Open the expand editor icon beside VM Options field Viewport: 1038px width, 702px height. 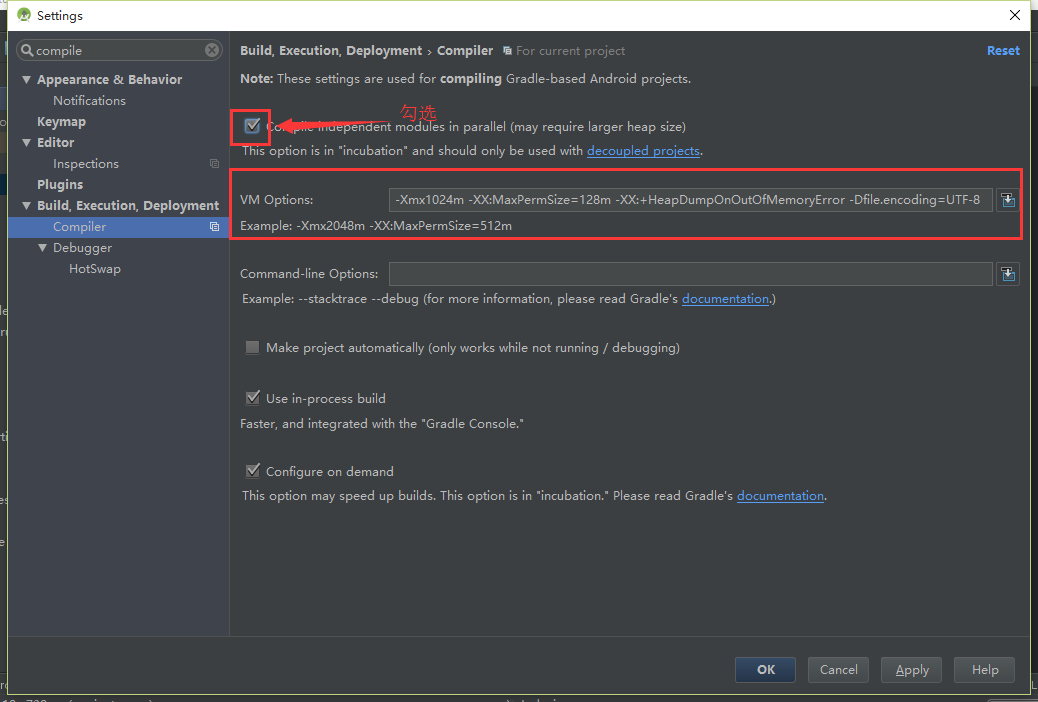1008,199
